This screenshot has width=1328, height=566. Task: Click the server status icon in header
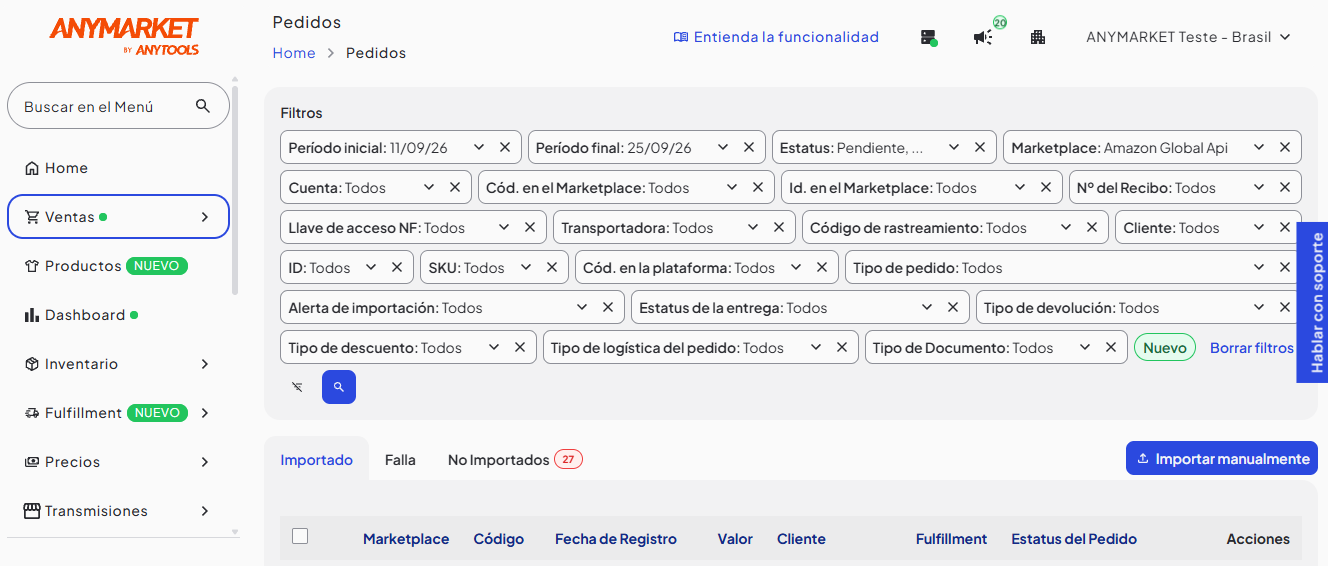929,37
